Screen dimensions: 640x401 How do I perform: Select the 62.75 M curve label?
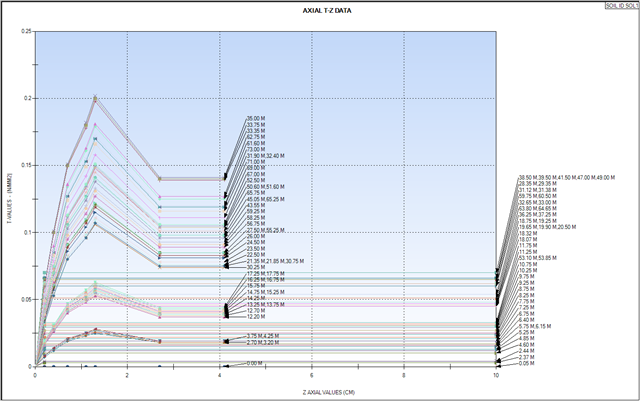click(x=256, y=137)
